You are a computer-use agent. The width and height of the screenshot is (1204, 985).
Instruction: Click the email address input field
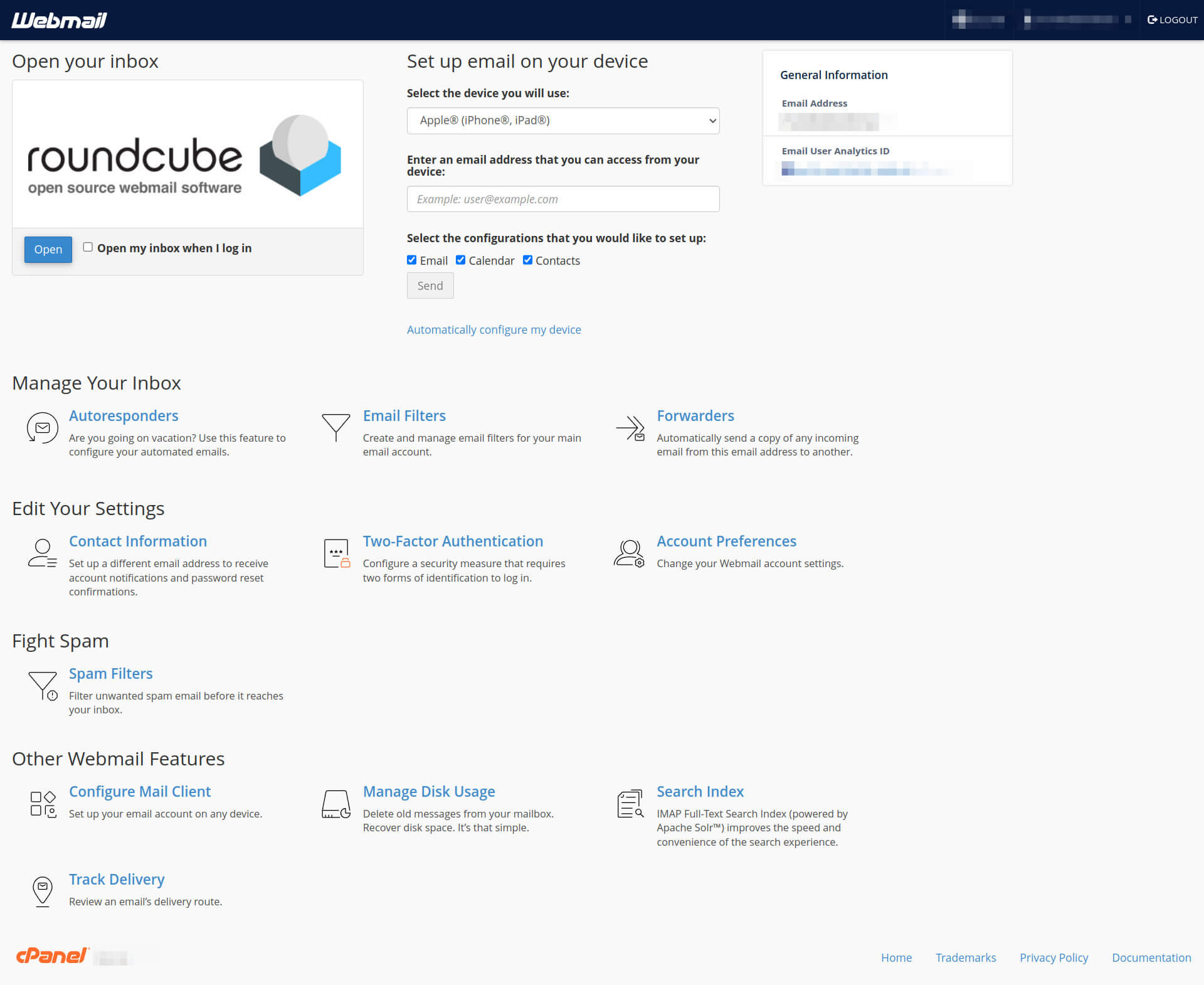(x=562, y=199)
